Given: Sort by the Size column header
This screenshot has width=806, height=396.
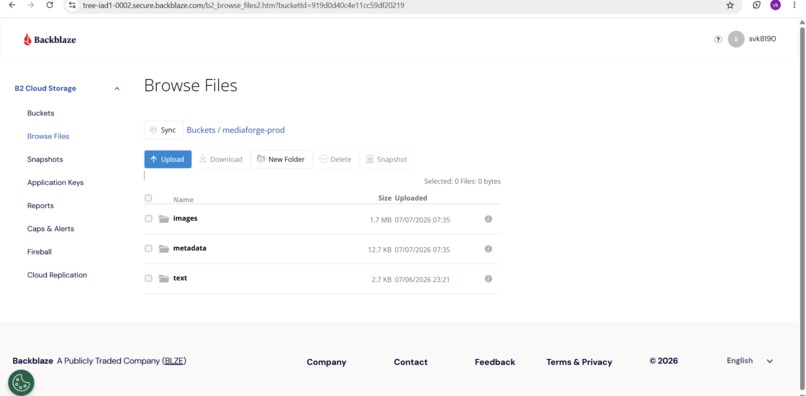Looking at the screenshot, I should (385, 198).
